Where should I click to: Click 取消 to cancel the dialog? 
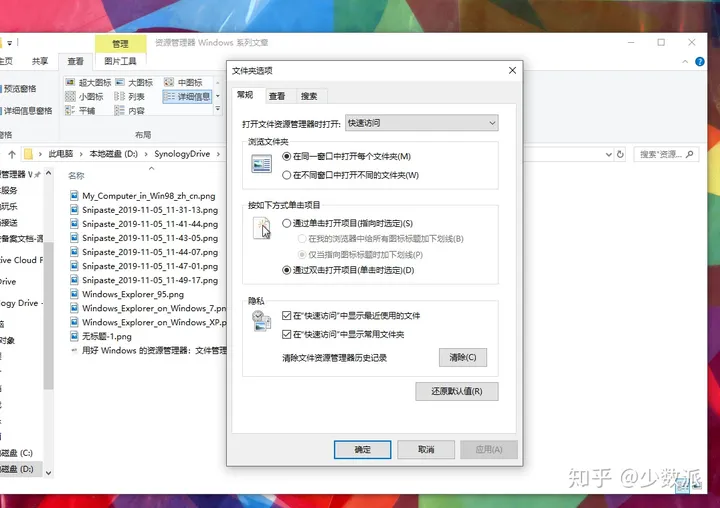[426, 450]
